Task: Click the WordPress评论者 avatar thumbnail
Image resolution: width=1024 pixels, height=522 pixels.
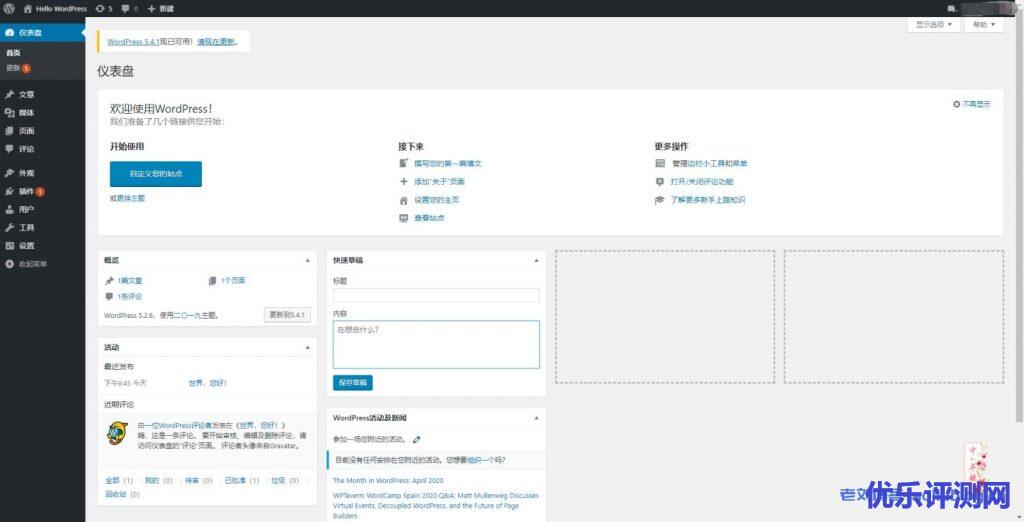Action: [x=118, y=434]
